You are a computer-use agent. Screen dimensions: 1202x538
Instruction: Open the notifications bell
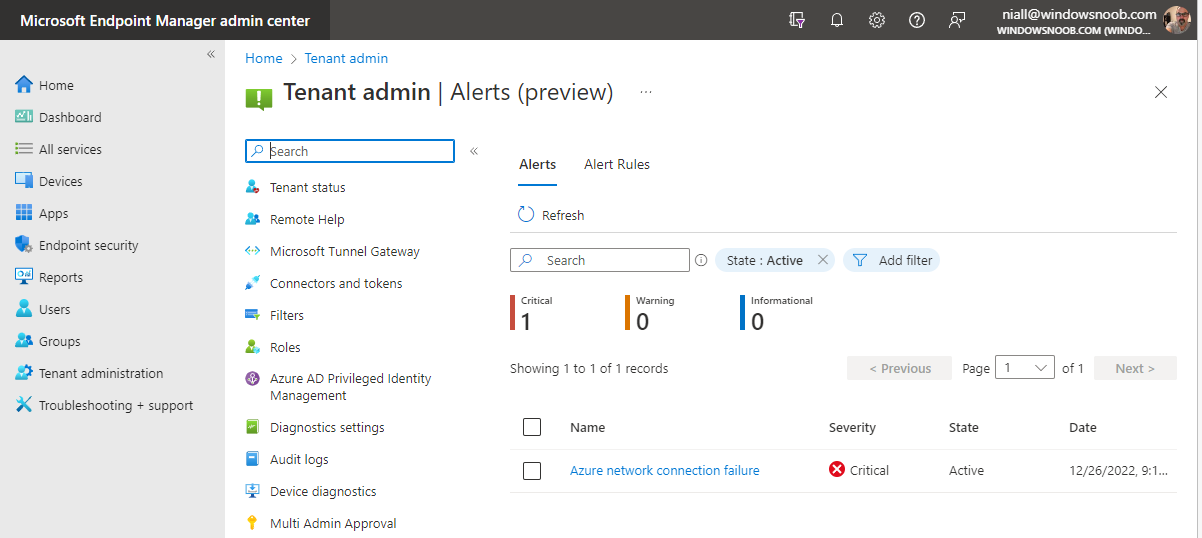click(x=837, y=20)
